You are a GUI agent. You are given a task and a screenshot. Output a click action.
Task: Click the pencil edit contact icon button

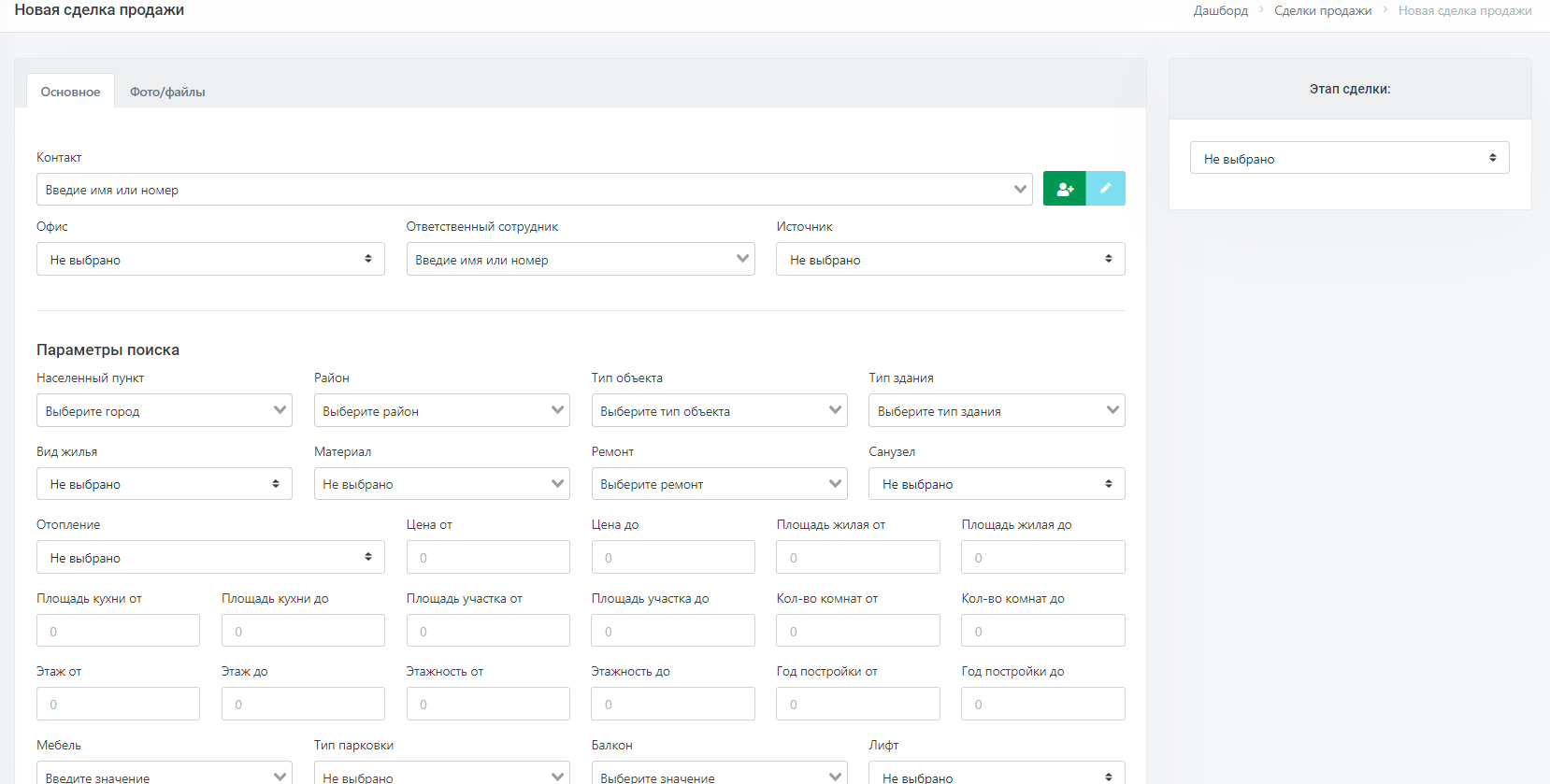point(1106,189)
